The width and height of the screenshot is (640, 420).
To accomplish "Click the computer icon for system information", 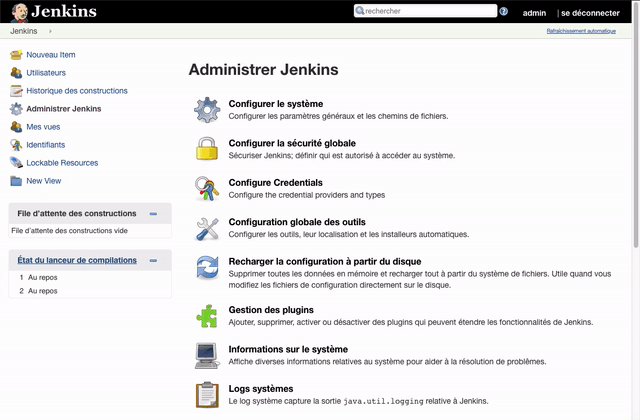I will pos(207,356).
